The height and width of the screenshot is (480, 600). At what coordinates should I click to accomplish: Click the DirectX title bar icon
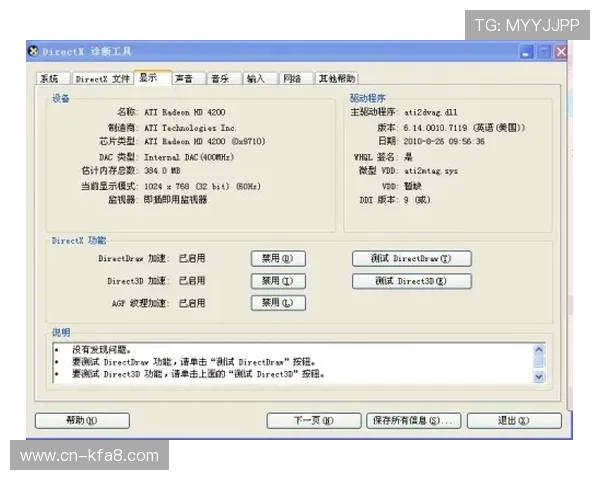point(34,51)
